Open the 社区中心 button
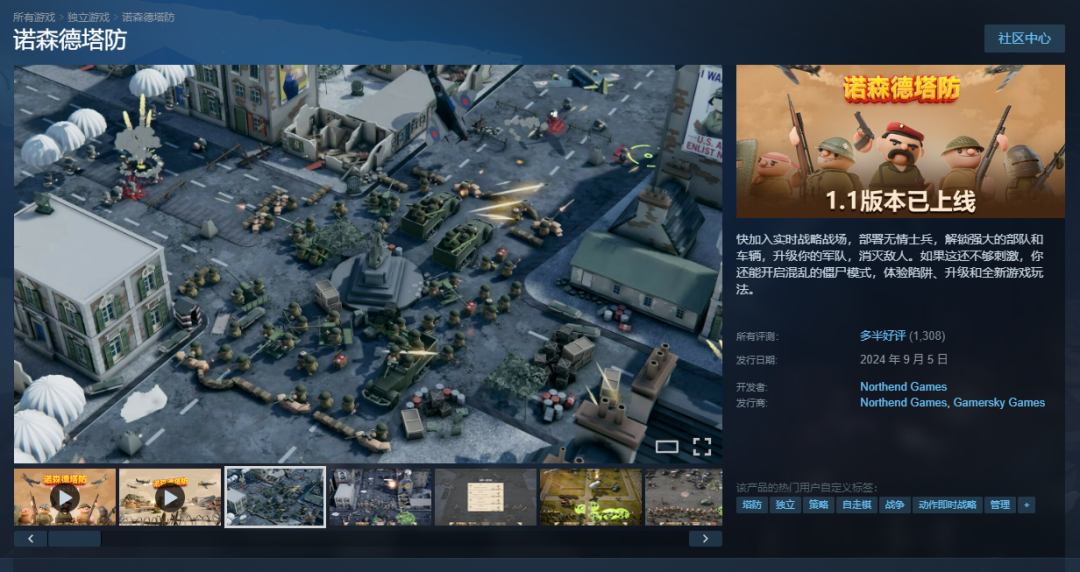 [1024, 39]
